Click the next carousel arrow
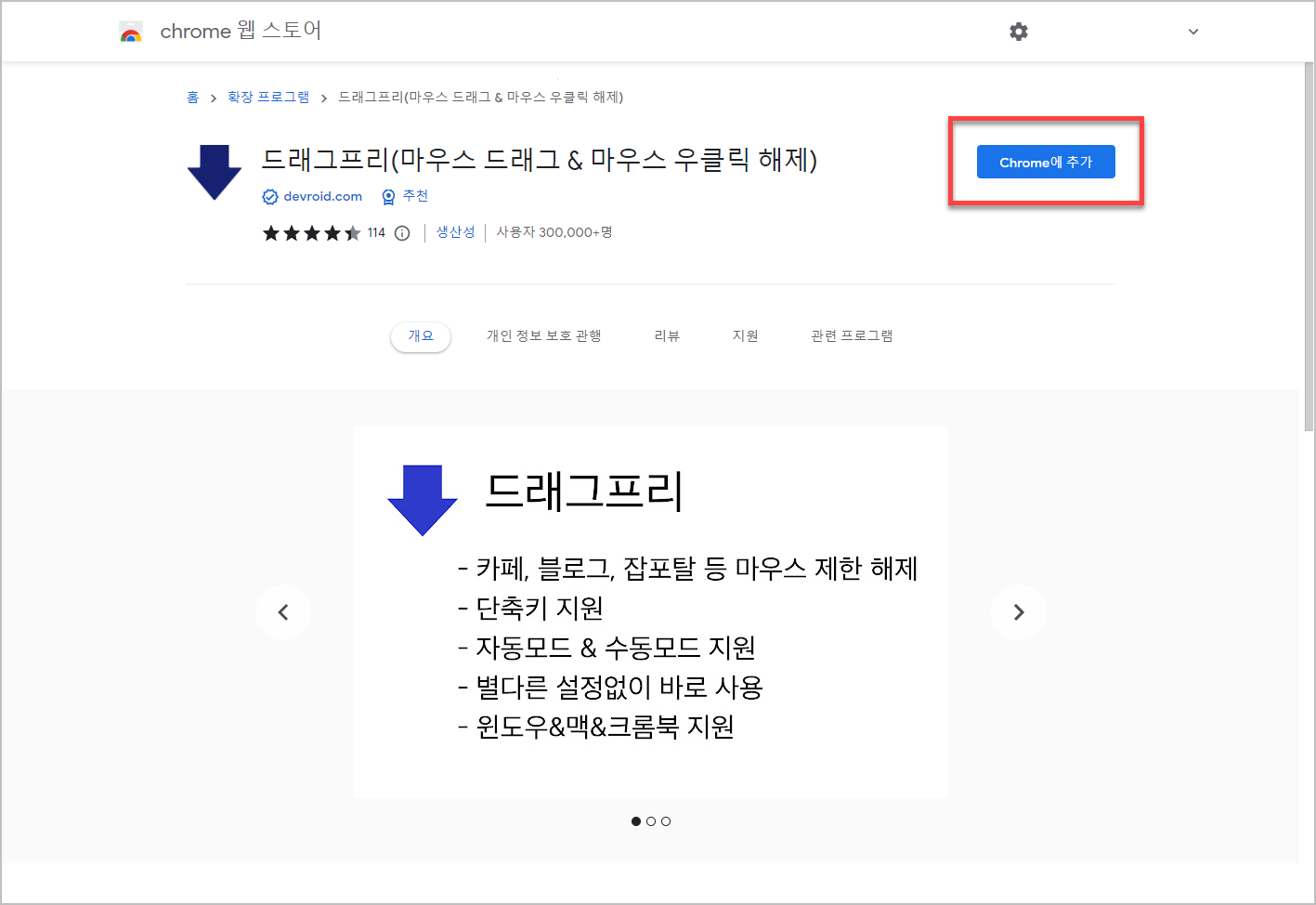1316x905 pixels. click(1018, 612)
